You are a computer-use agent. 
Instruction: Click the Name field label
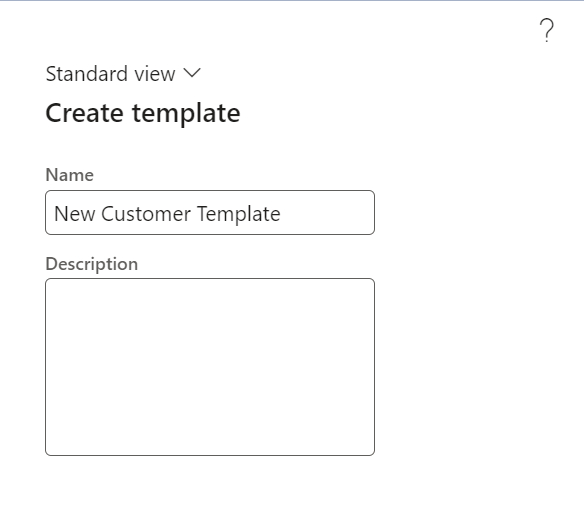tap(70, 175)
